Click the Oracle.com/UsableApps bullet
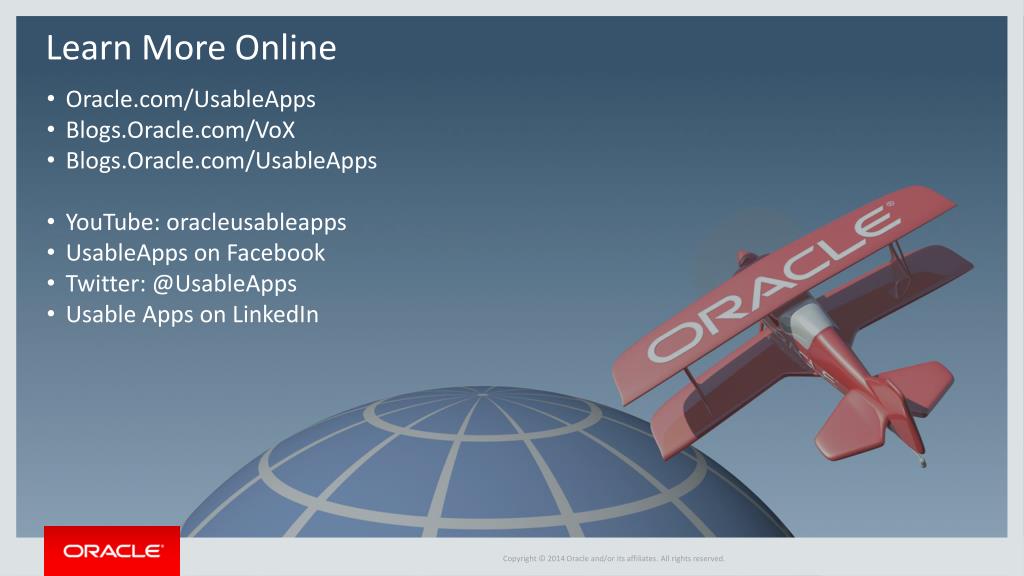 tap(190, 99)
